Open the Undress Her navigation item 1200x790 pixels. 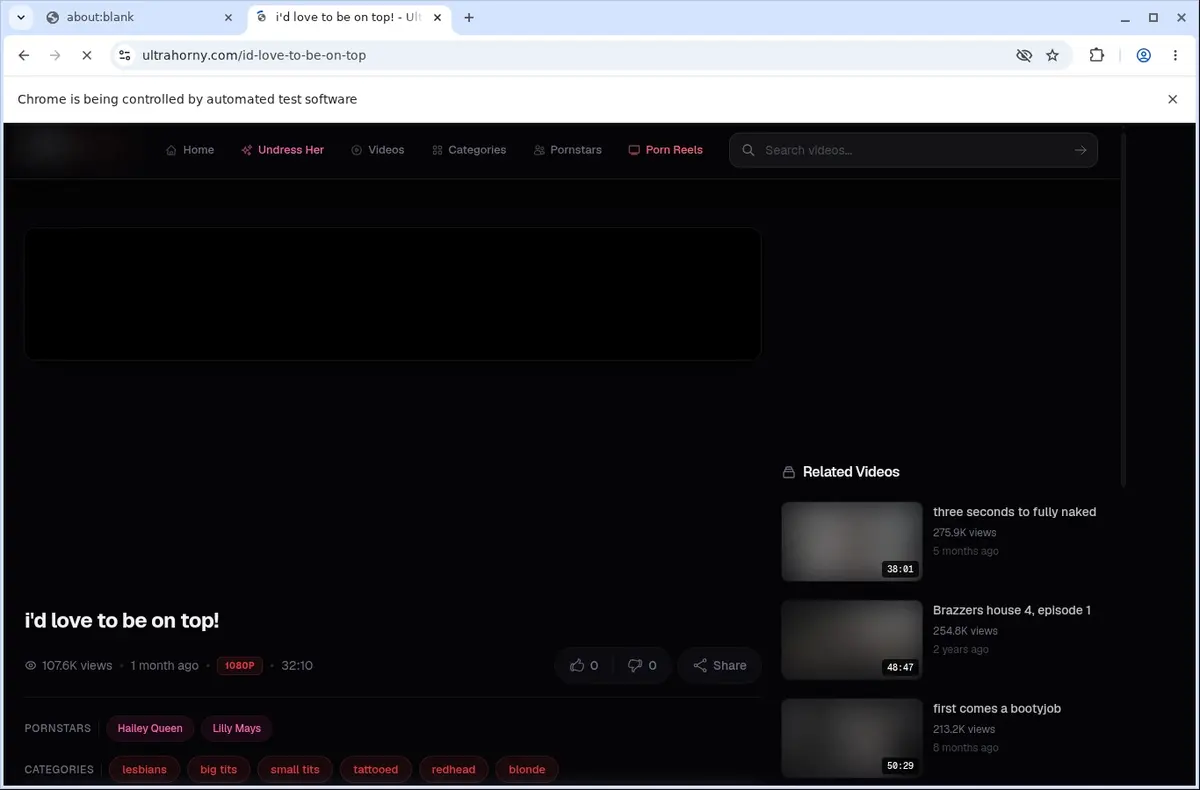(x=283, y=150)
